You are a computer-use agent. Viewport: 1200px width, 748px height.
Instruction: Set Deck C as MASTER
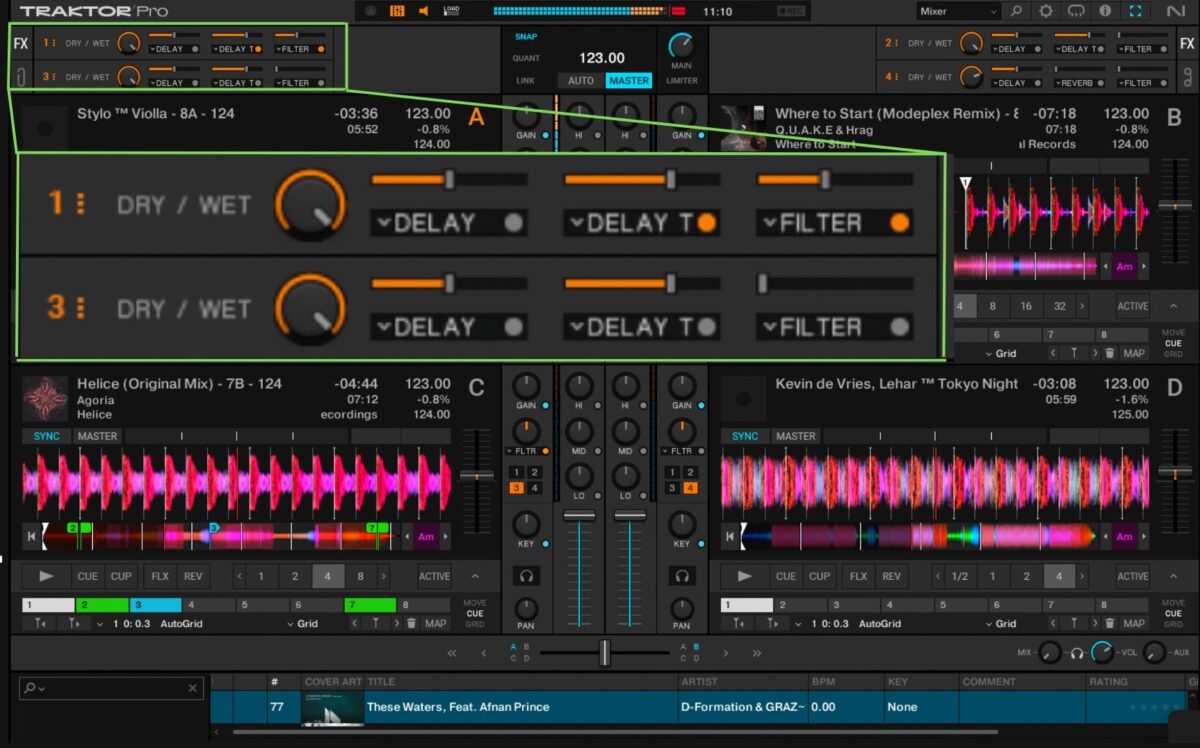[97, 436]
